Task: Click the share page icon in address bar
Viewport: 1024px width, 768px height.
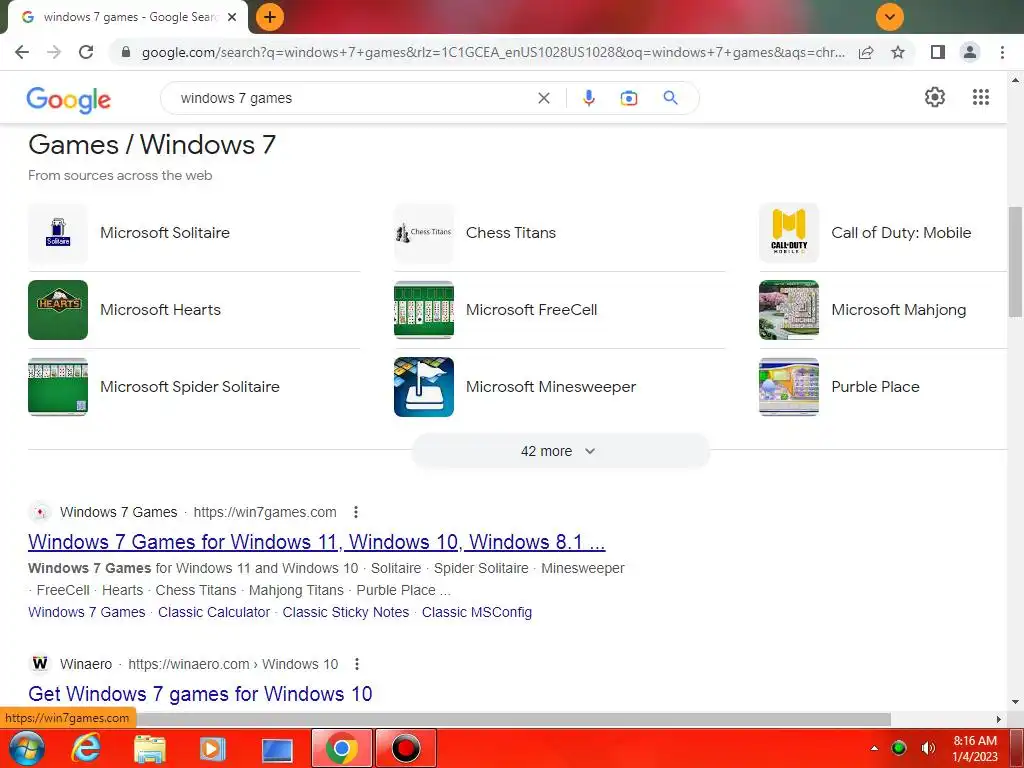Action: coord(866,52)
